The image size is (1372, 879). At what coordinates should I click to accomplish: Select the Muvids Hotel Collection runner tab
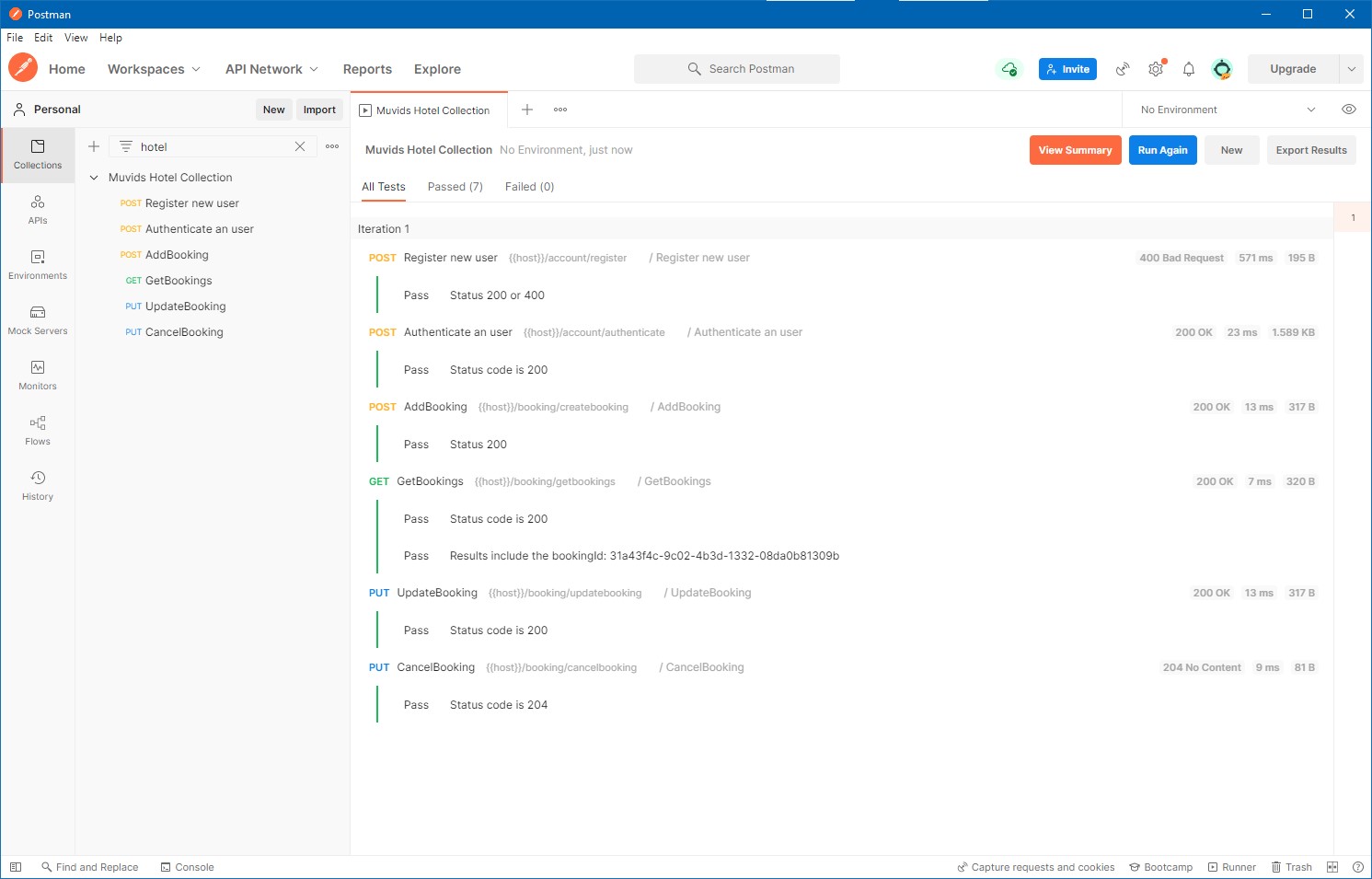pos(429,110)
